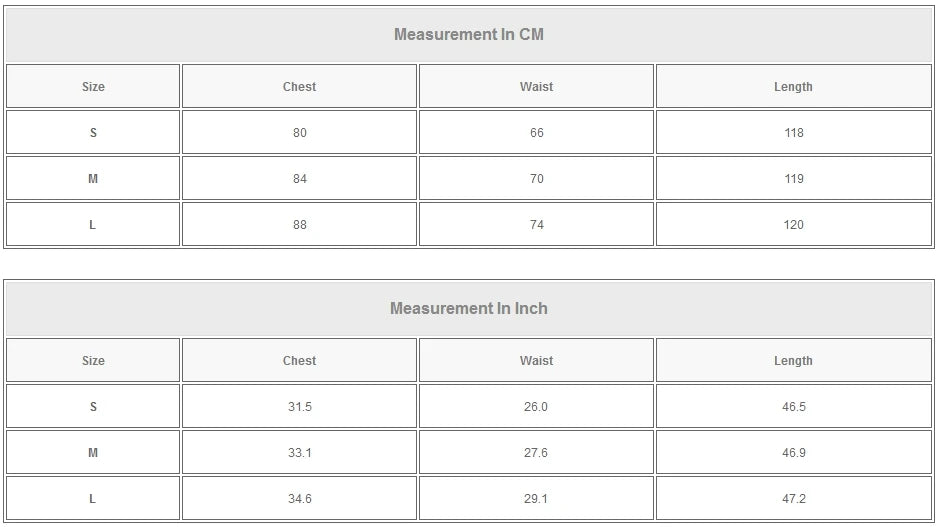This screenshot has width=938, height=527.
Task: Select the waist value 66 cell
Action: tap(536, 133)
